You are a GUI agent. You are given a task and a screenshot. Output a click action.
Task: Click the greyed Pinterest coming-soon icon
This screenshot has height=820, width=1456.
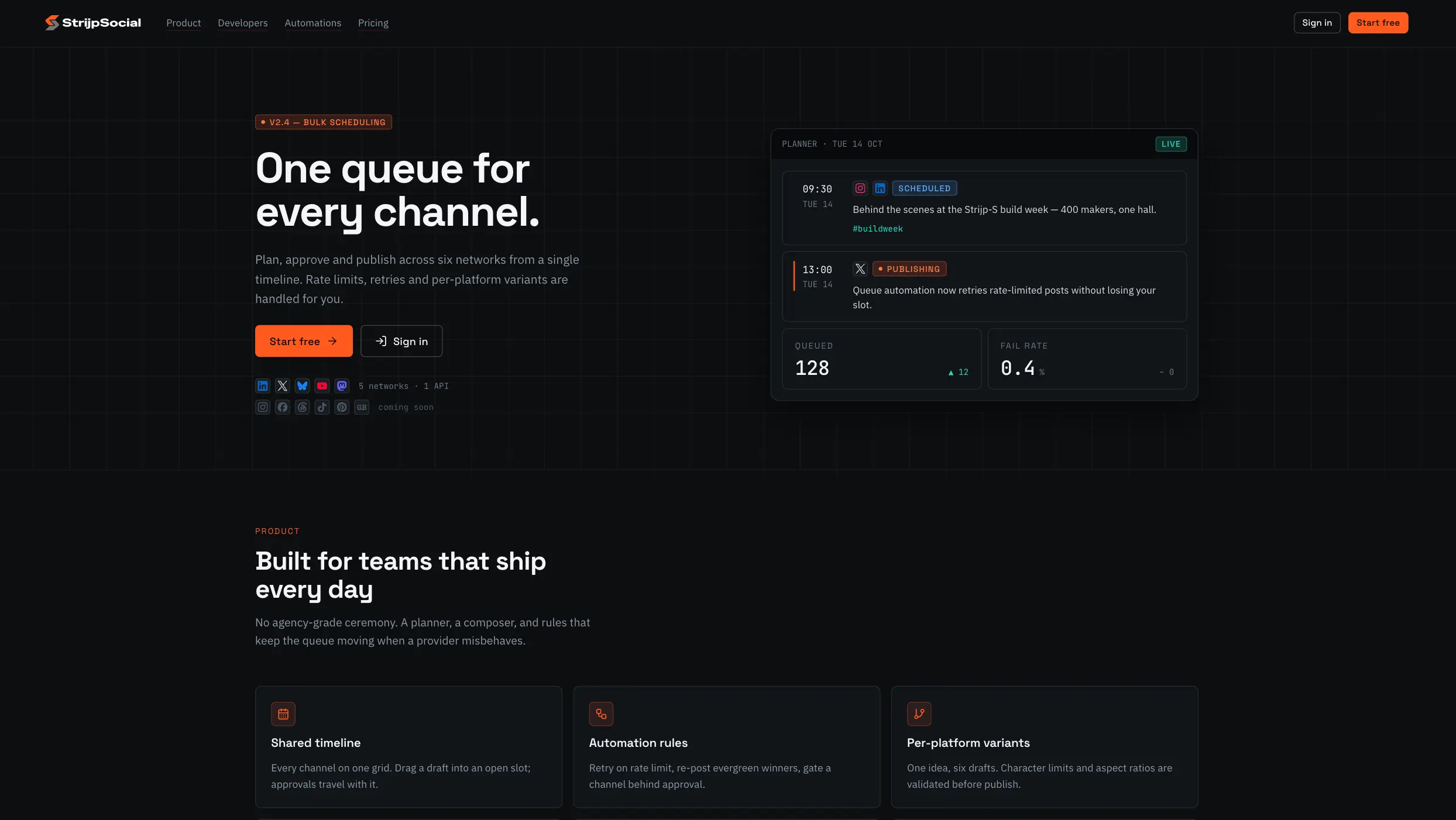pos(342,407)
